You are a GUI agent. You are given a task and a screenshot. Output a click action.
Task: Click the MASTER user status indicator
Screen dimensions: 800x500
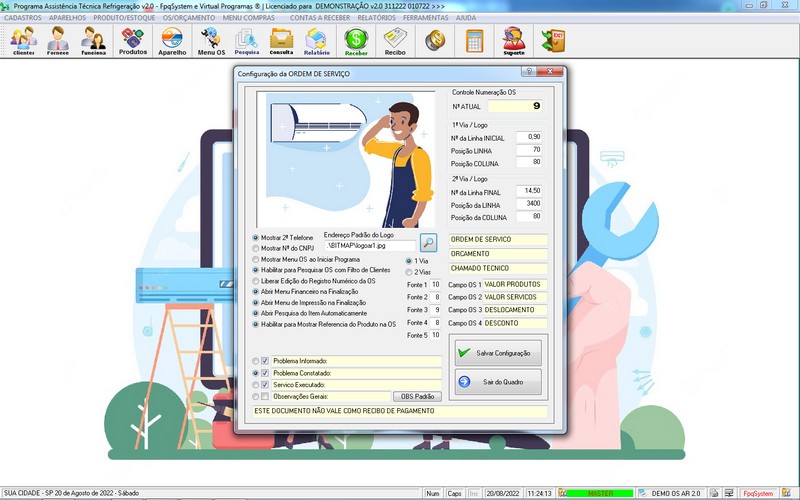tap(599, 493)
